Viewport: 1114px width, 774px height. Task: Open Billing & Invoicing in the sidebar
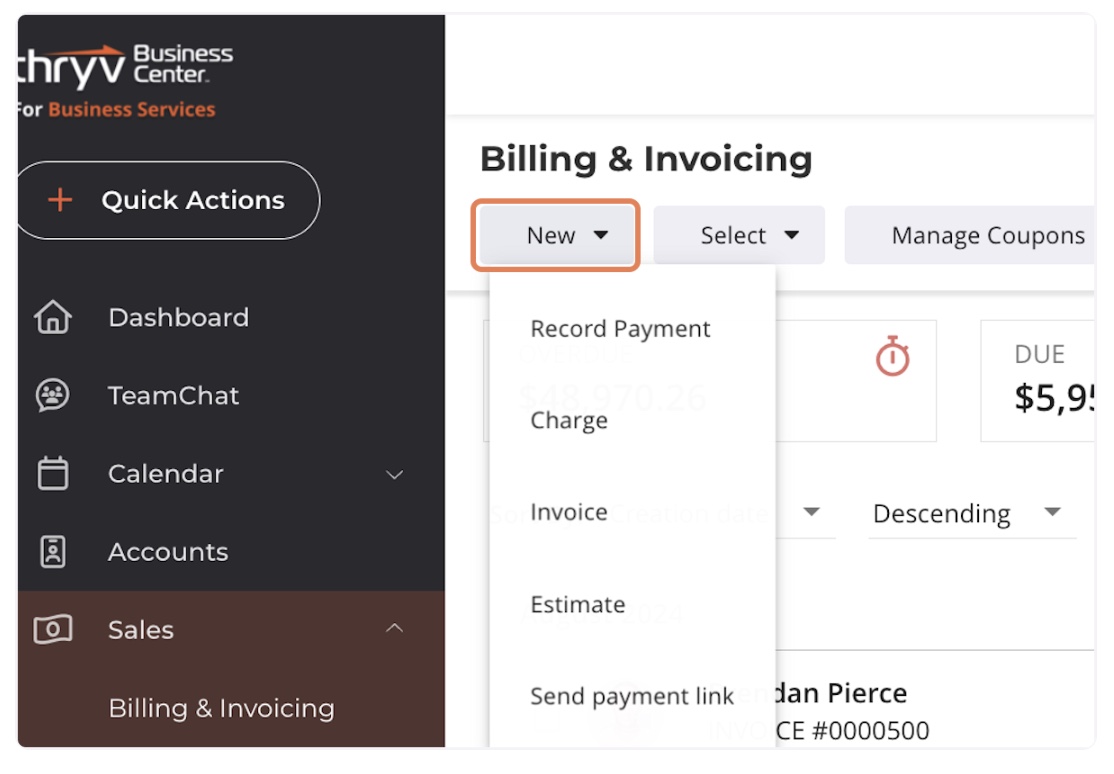click(x=221, y=708)
